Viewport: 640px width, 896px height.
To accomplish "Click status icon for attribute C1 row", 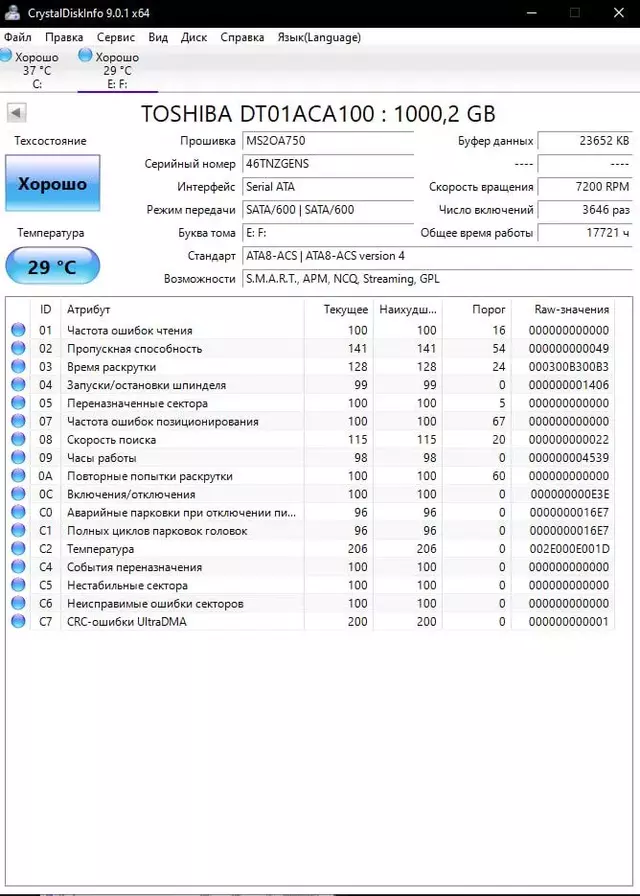I will (18, 530).
